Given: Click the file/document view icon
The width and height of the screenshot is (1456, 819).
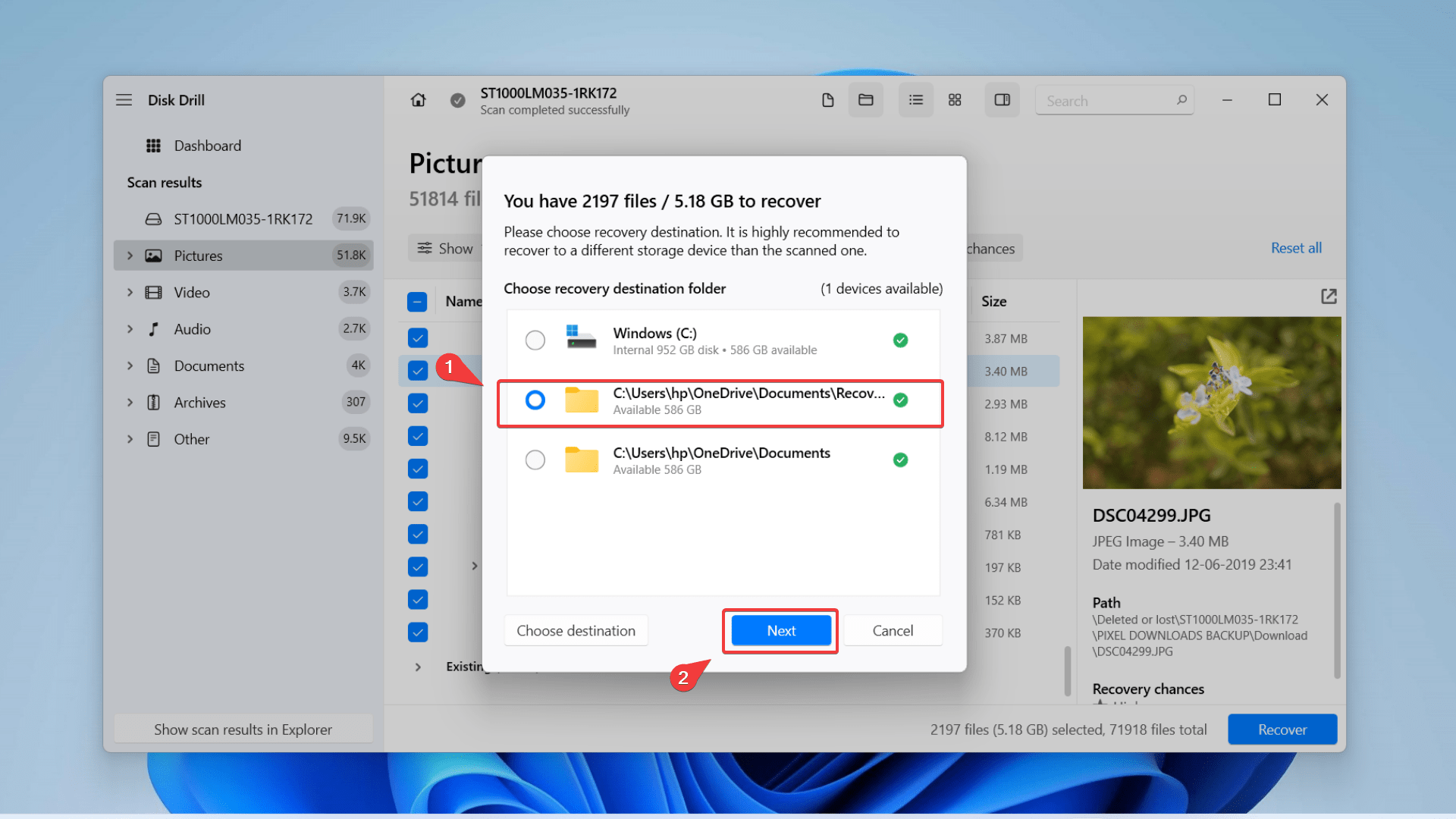Looking at the screenshot, I should pyautogui.click(x=827, y=100).
